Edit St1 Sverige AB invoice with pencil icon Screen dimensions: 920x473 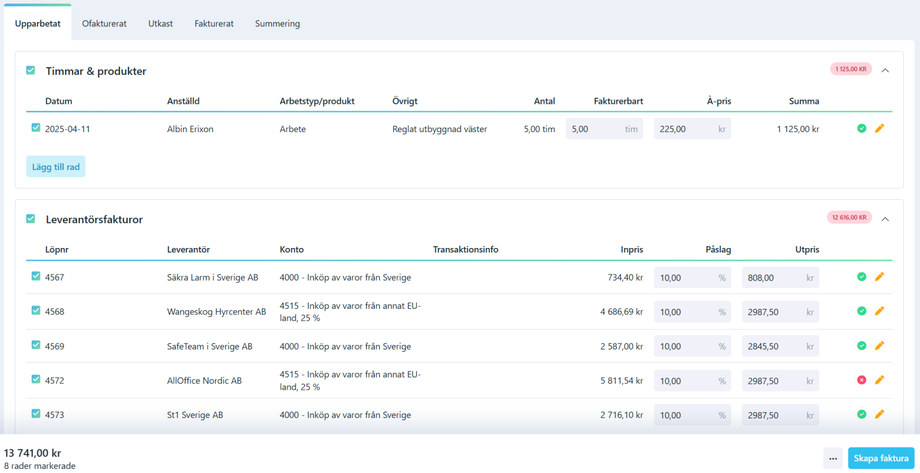tap(880, 414)
